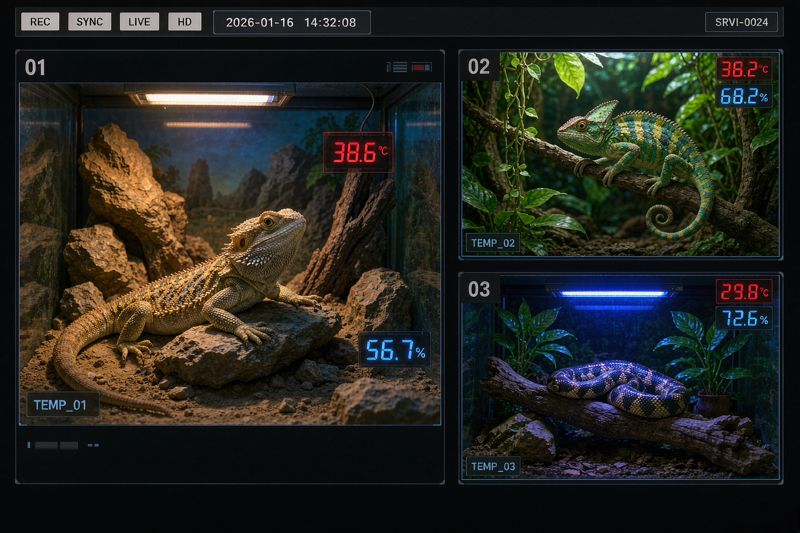This screenshot has width=800, height=533.
Task: Click the 29.8°C temperature readout
Action: point(743,291)
